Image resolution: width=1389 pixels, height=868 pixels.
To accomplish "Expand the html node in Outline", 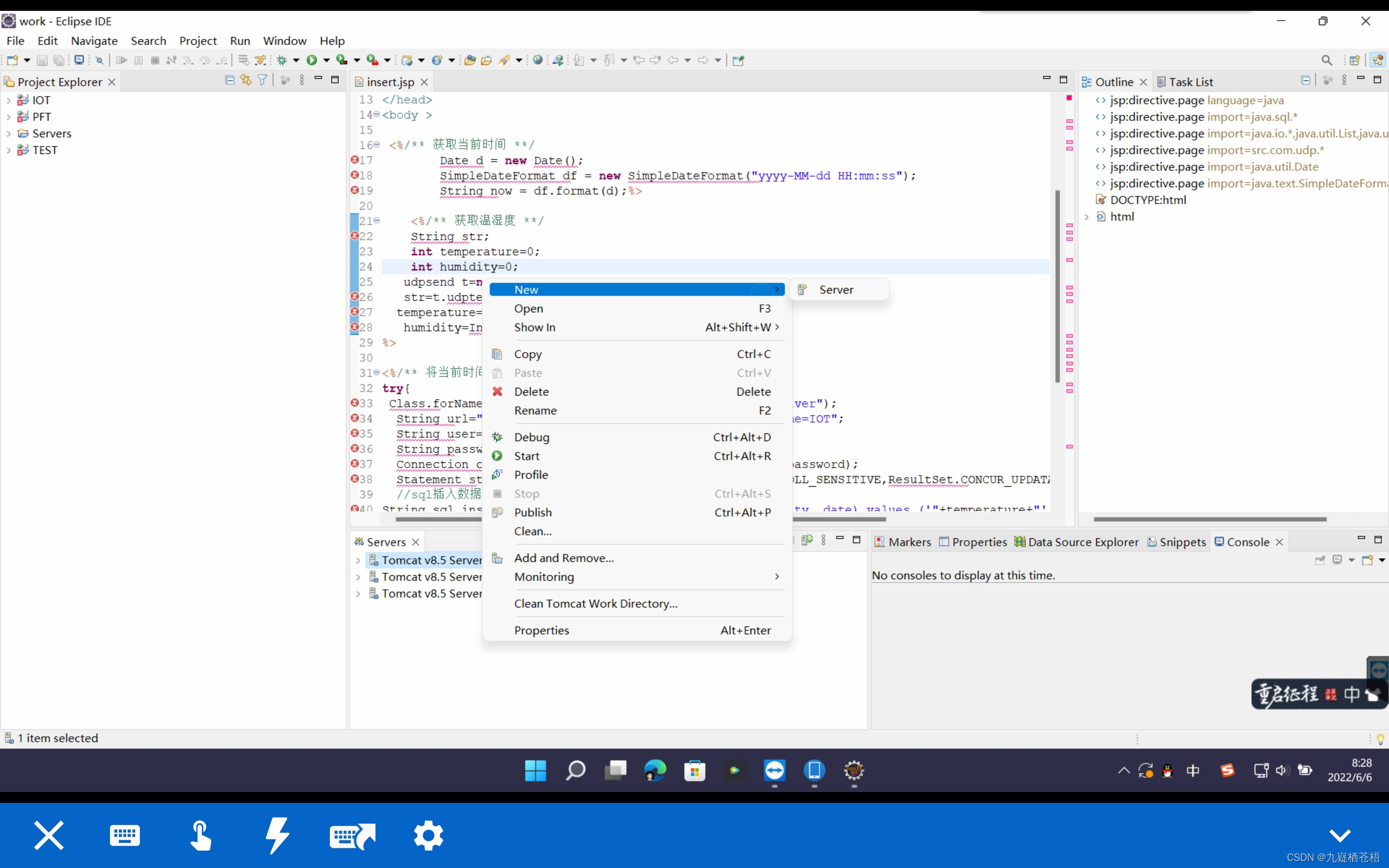I will point(1087,217).
